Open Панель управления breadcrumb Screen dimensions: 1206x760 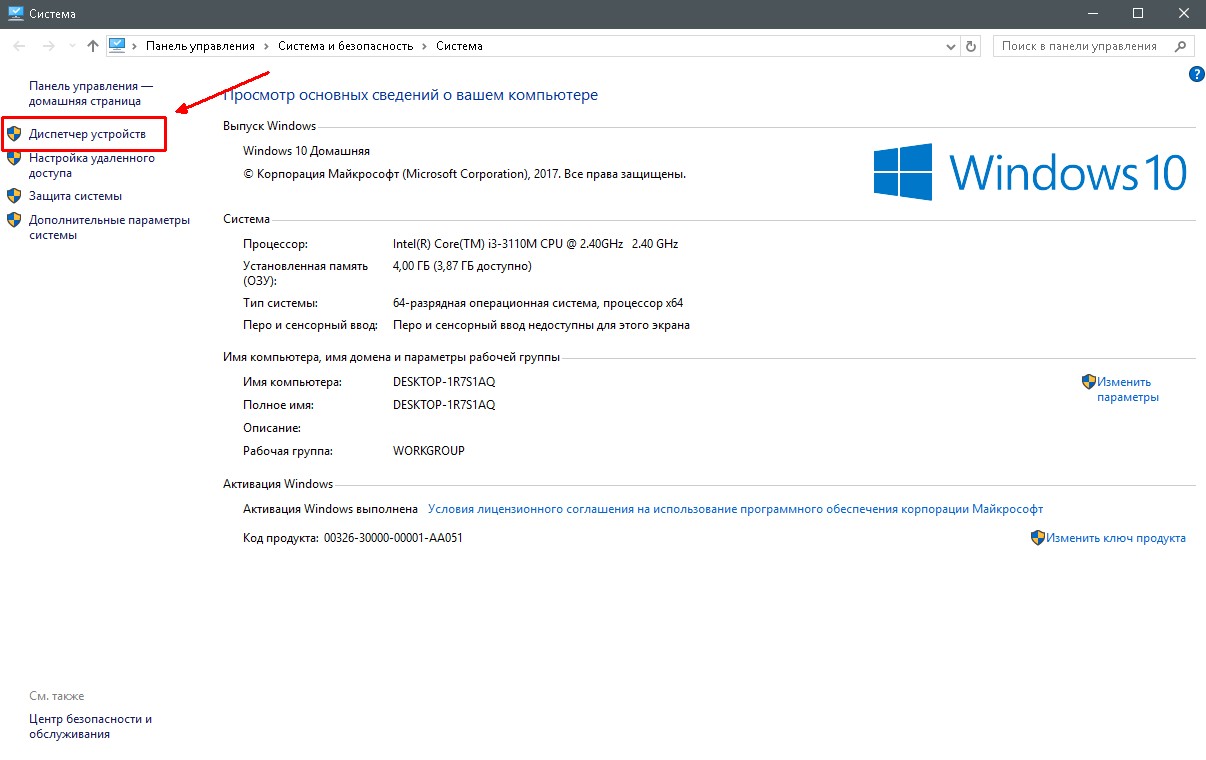pos(200,46)
